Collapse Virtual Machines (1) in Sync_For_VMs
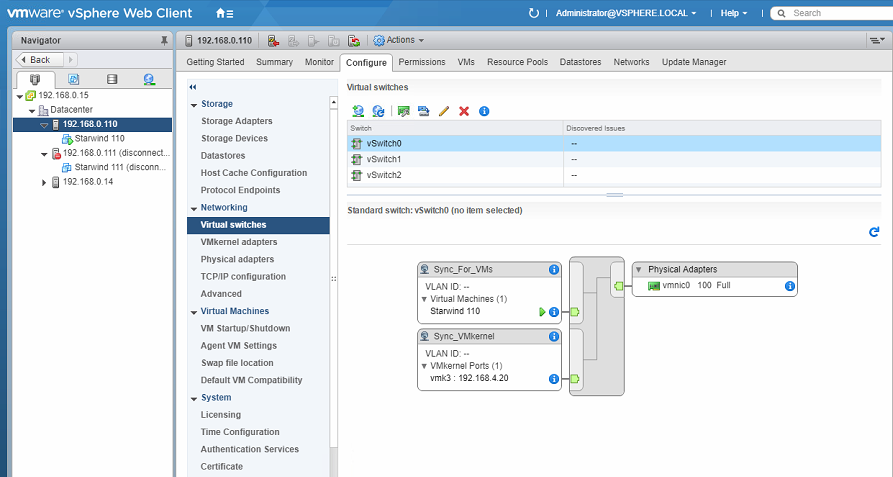This screenshot has height=477, width=893. (x=424, y=299)
